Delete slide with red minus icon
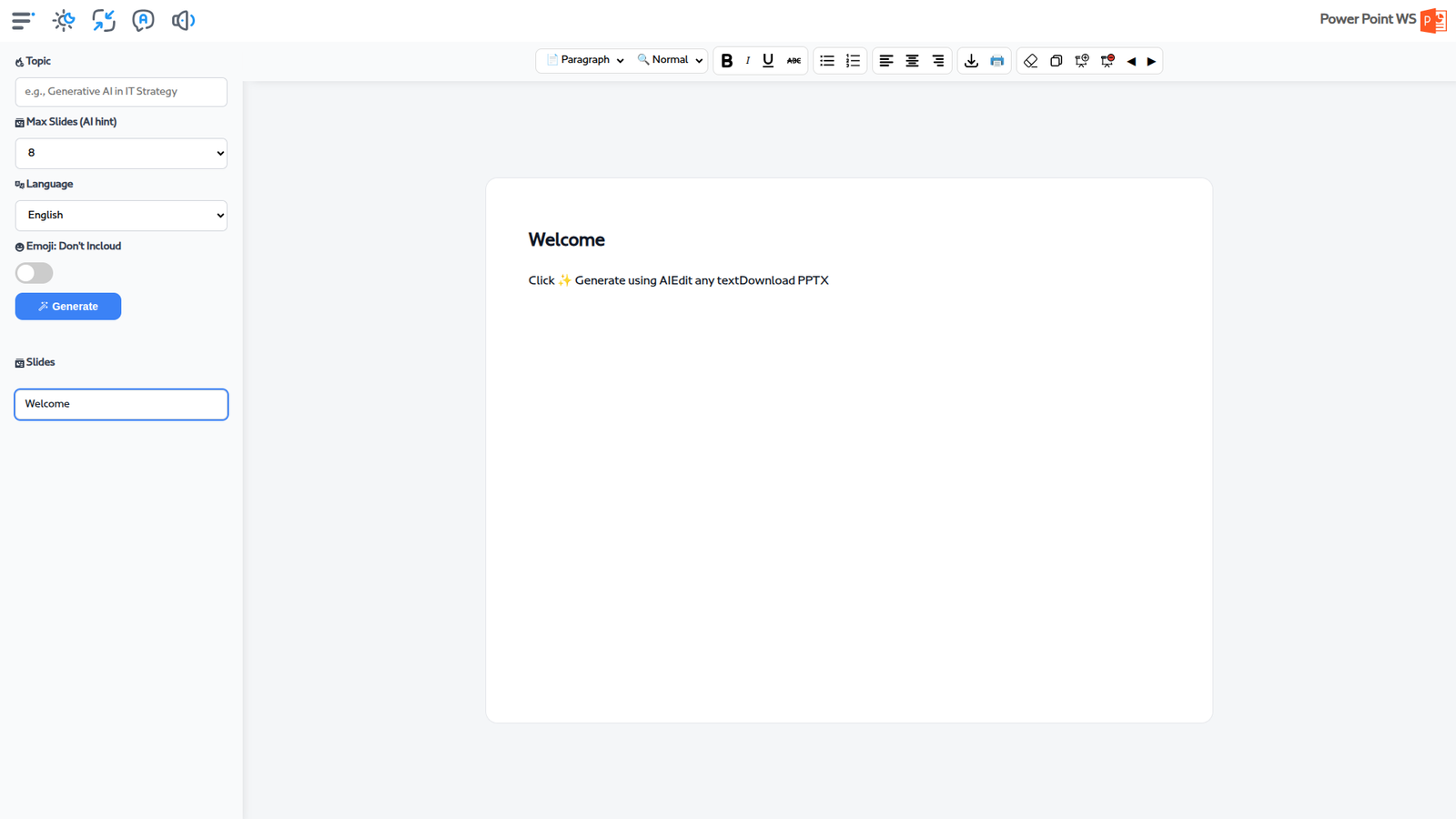Screen dimensions: 1456x819 (1107, 61)
